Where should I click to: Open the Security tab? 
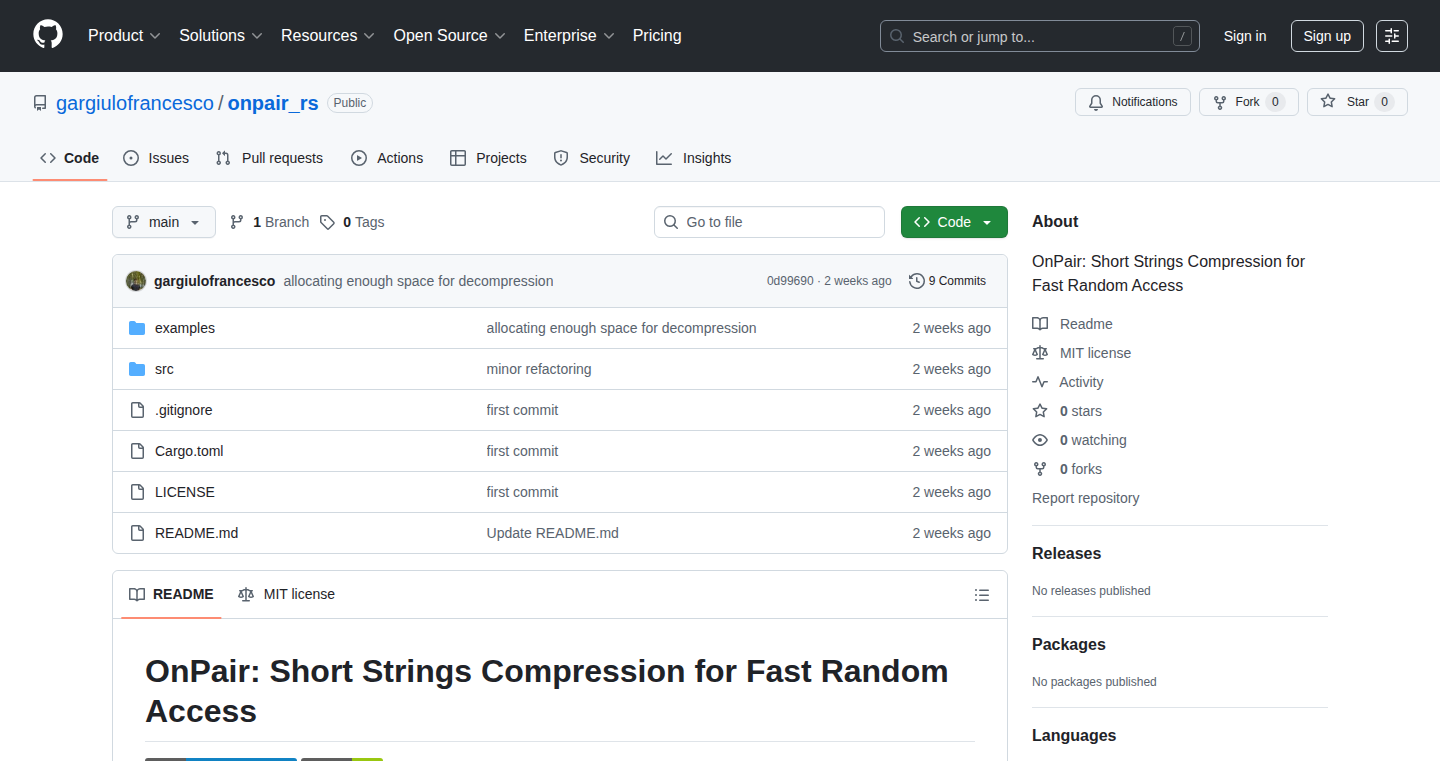pyautogui.click(x=592, y=158)
